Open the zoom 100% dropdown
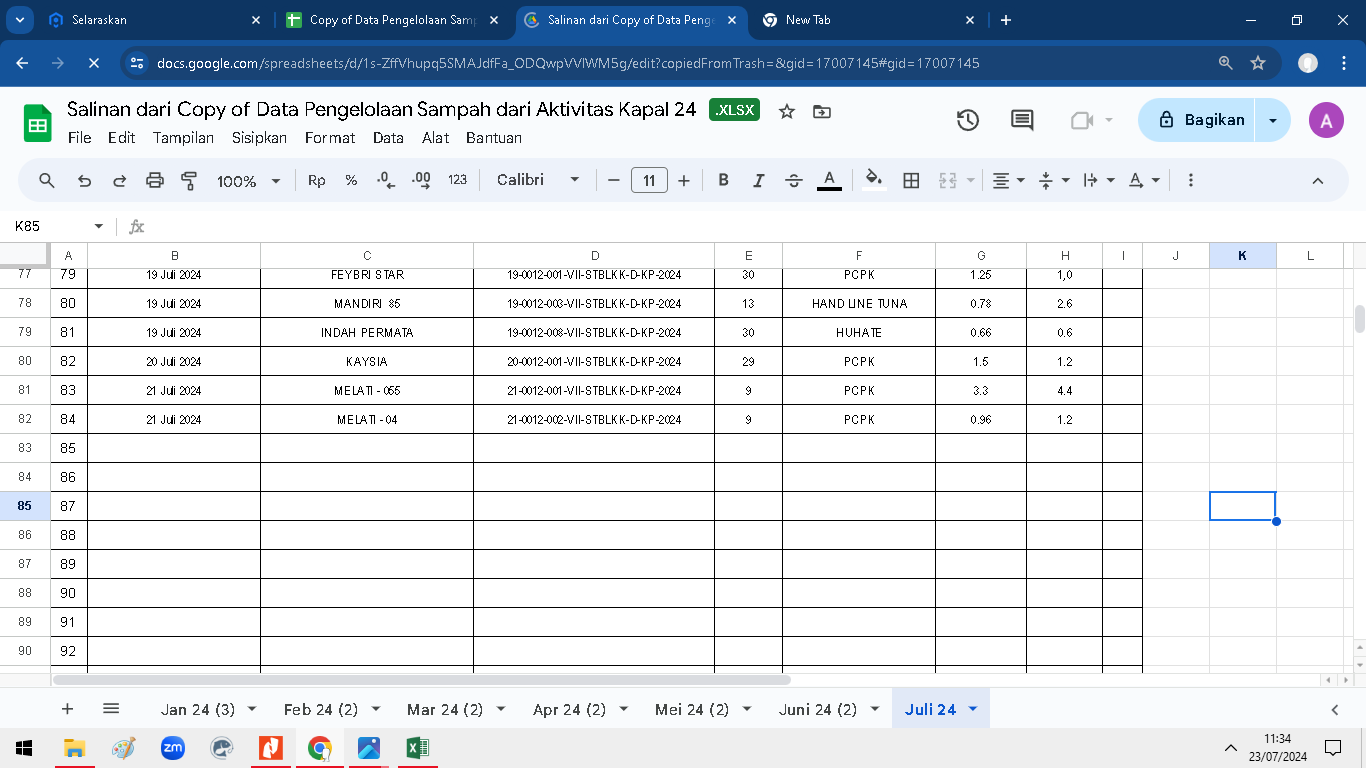Image resolution: width=1366 pixels, height=768 pixels. [x=249, y=181]
